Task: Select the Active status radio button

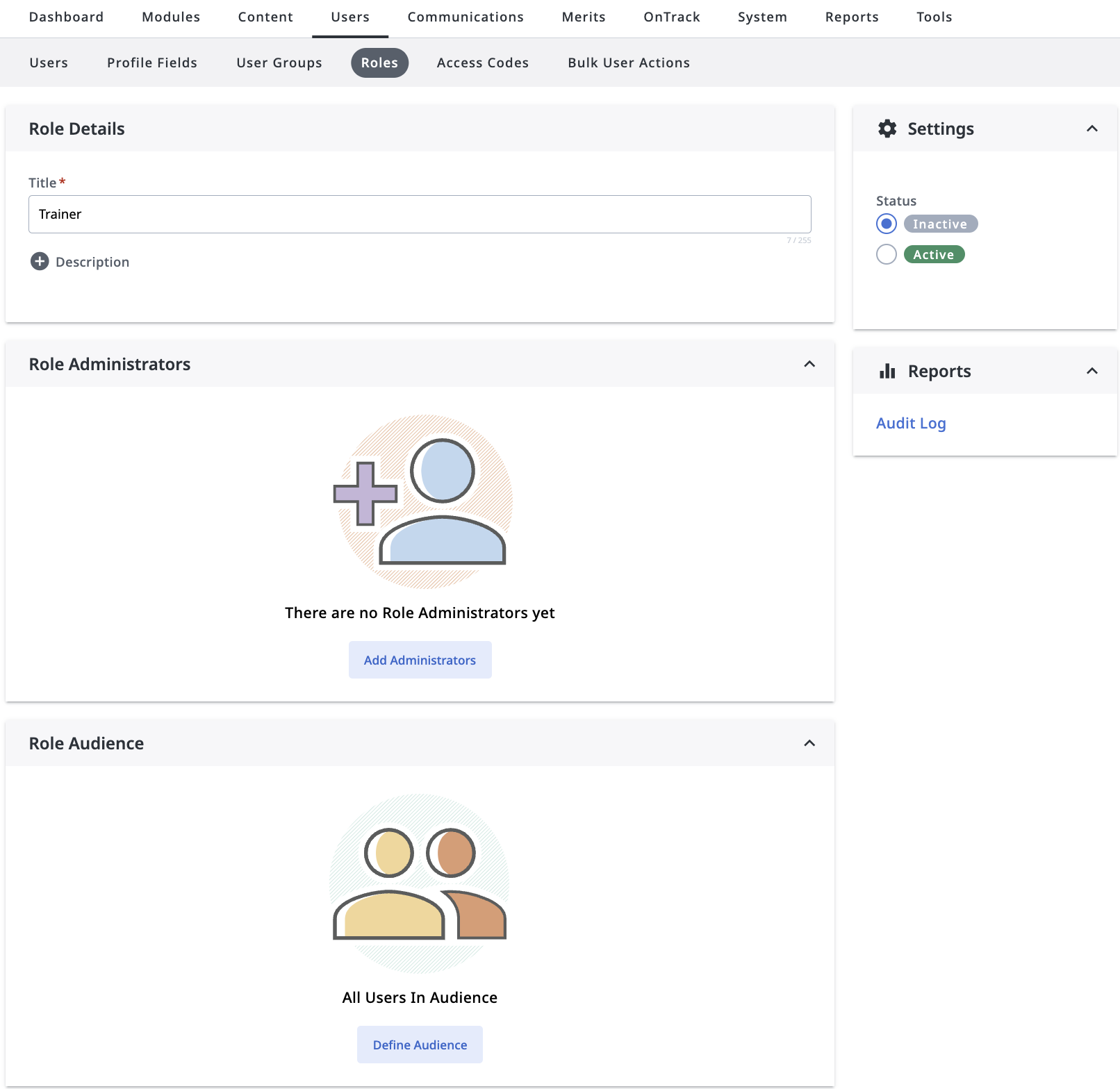Action: pyautogui.click(x=887, y=254)
